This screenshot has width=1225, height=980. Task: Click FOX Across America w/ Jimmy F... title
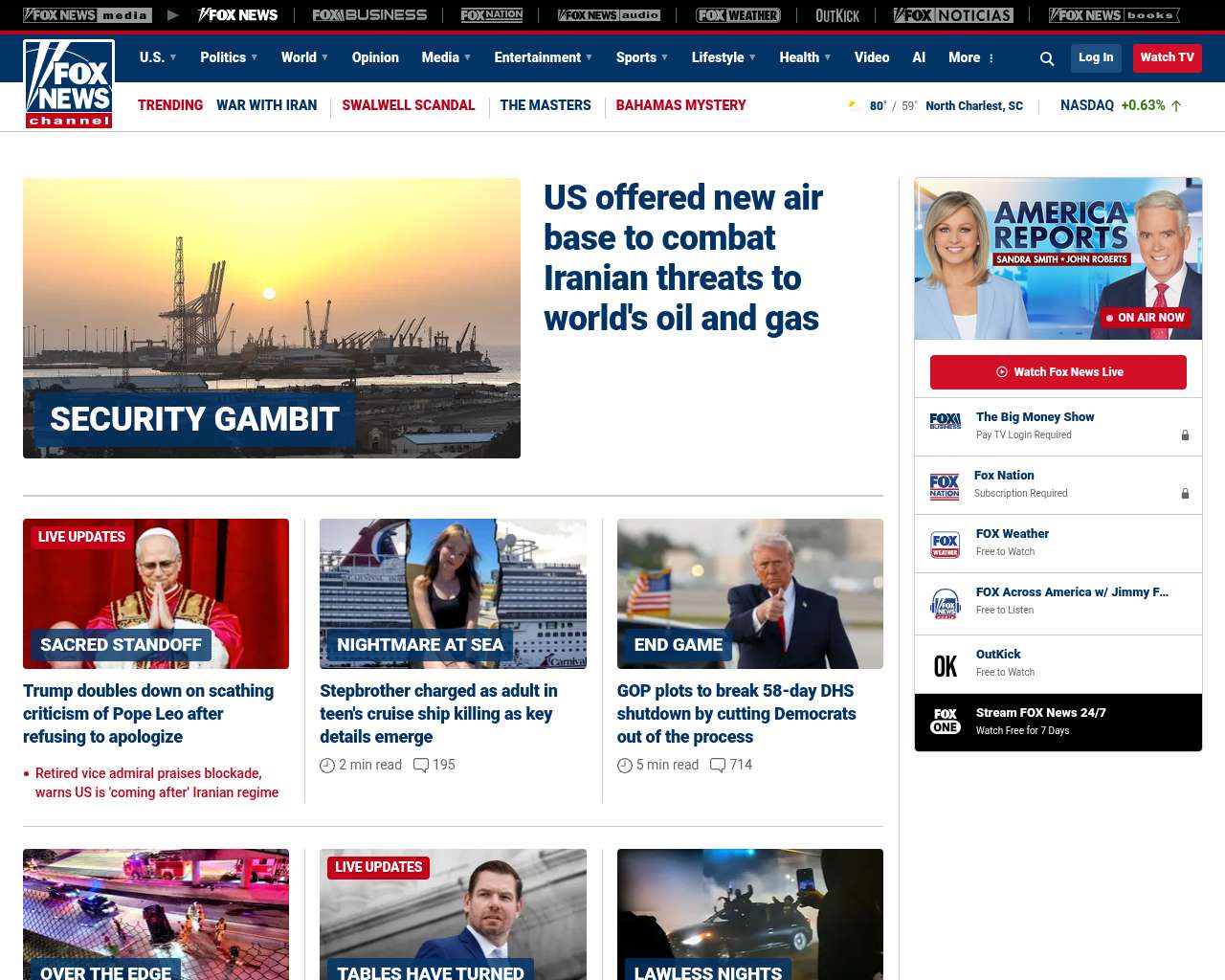point(1072,592)
